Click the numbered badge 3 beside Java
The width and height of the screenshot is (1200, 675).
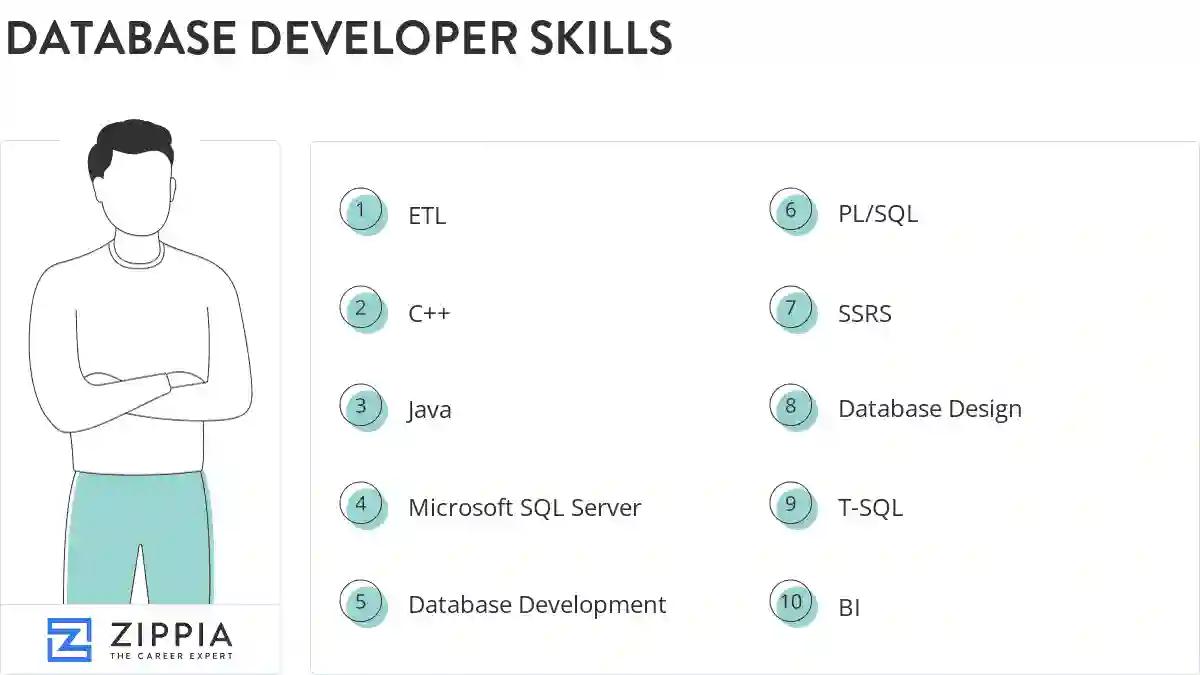[x=362, y=406]
